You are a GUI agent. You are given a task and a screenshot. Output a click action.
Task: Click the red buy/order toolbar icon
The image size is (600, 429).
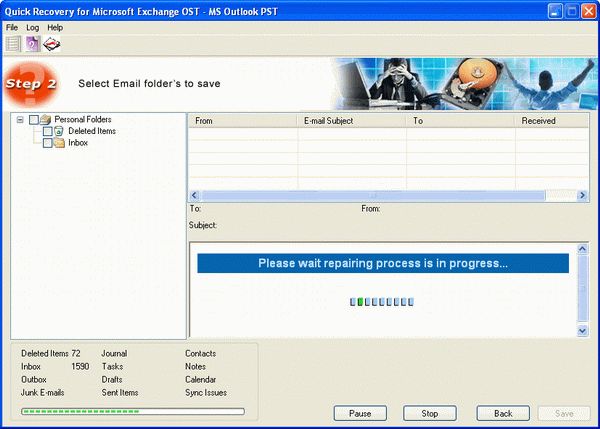52,44
